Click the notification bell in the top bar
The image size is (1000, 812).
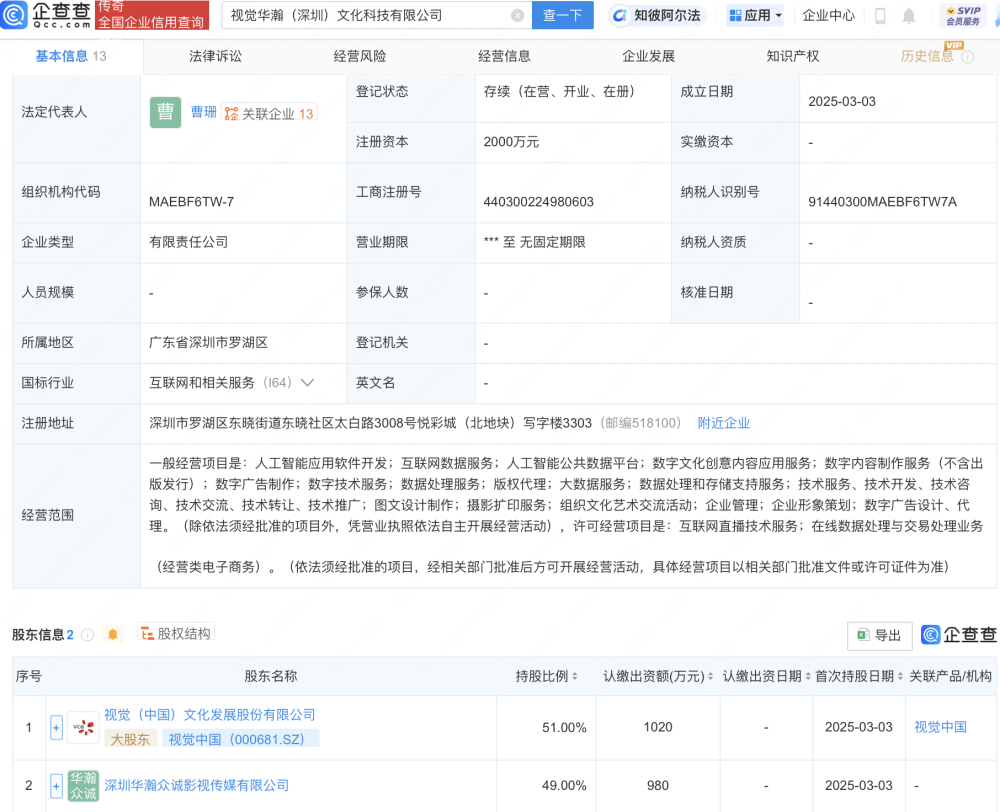[x=909, y=16]
